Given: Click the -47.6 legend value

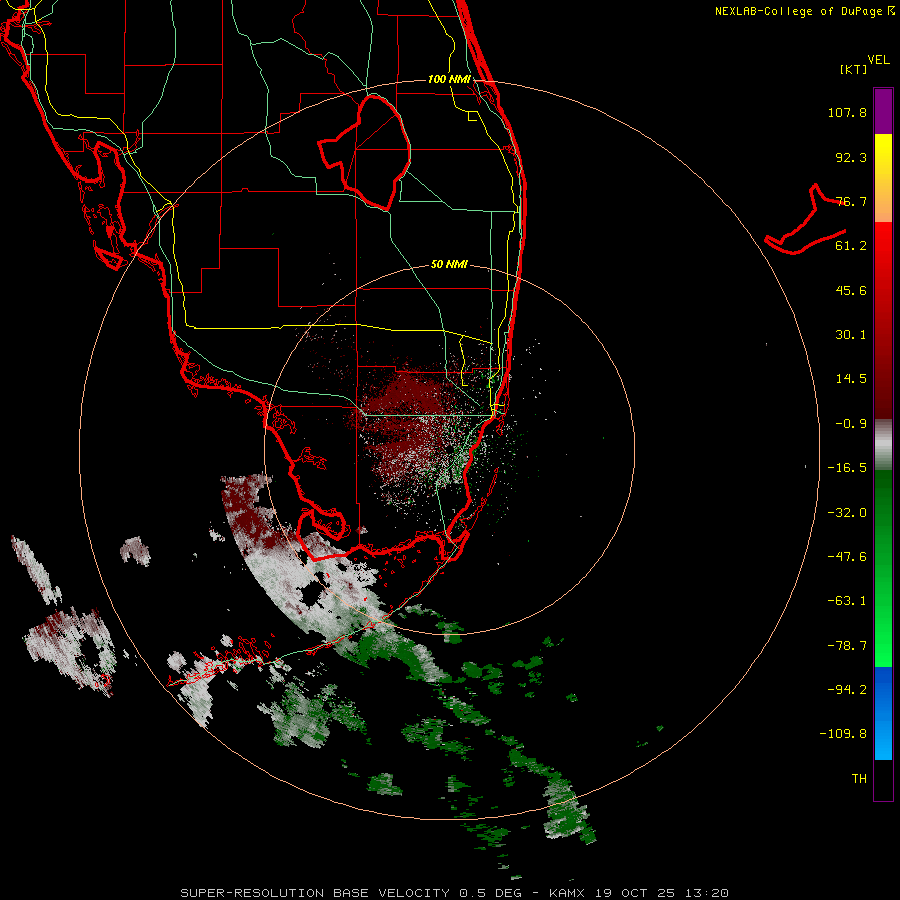Looking at the screenshot, I should point(847,557).
